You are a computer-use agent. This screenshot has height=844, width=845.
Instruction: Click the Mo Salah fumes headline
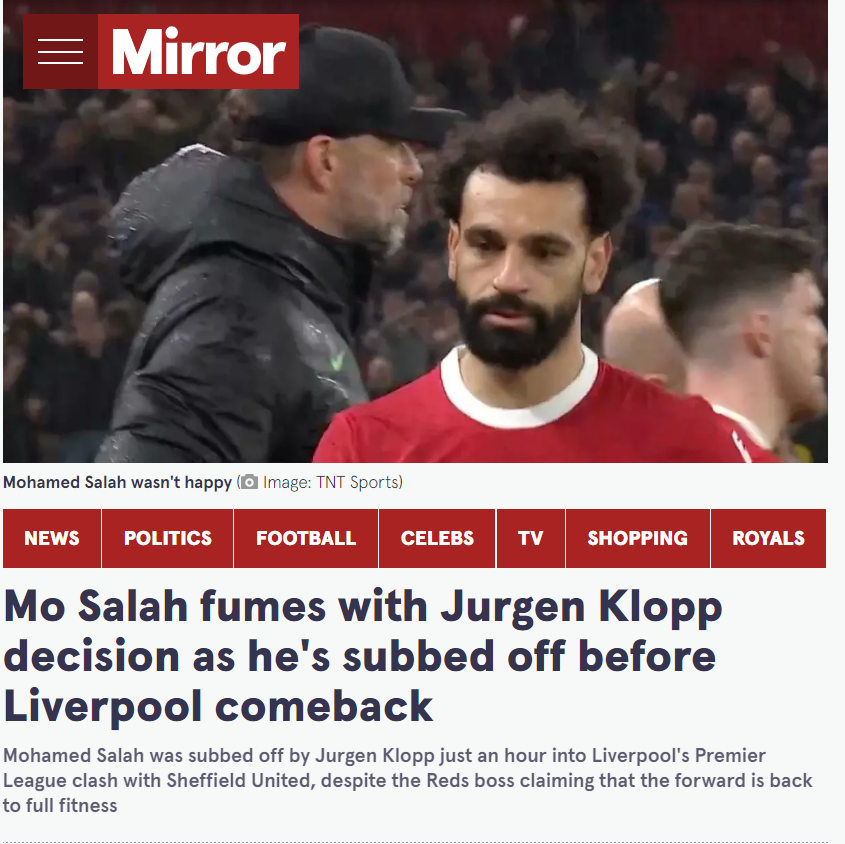point(363,656)
